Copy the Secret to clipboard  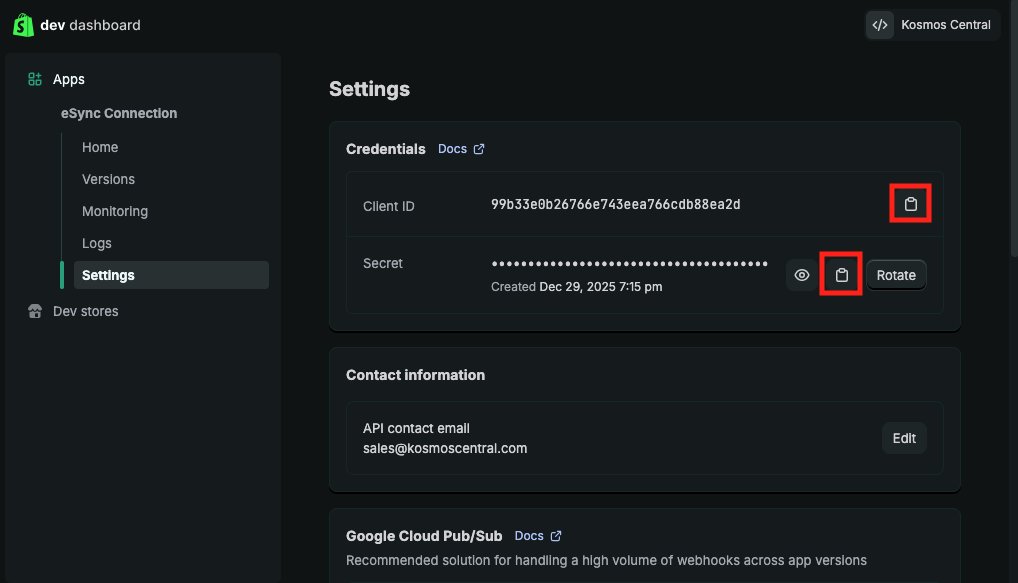coord(841,275)
